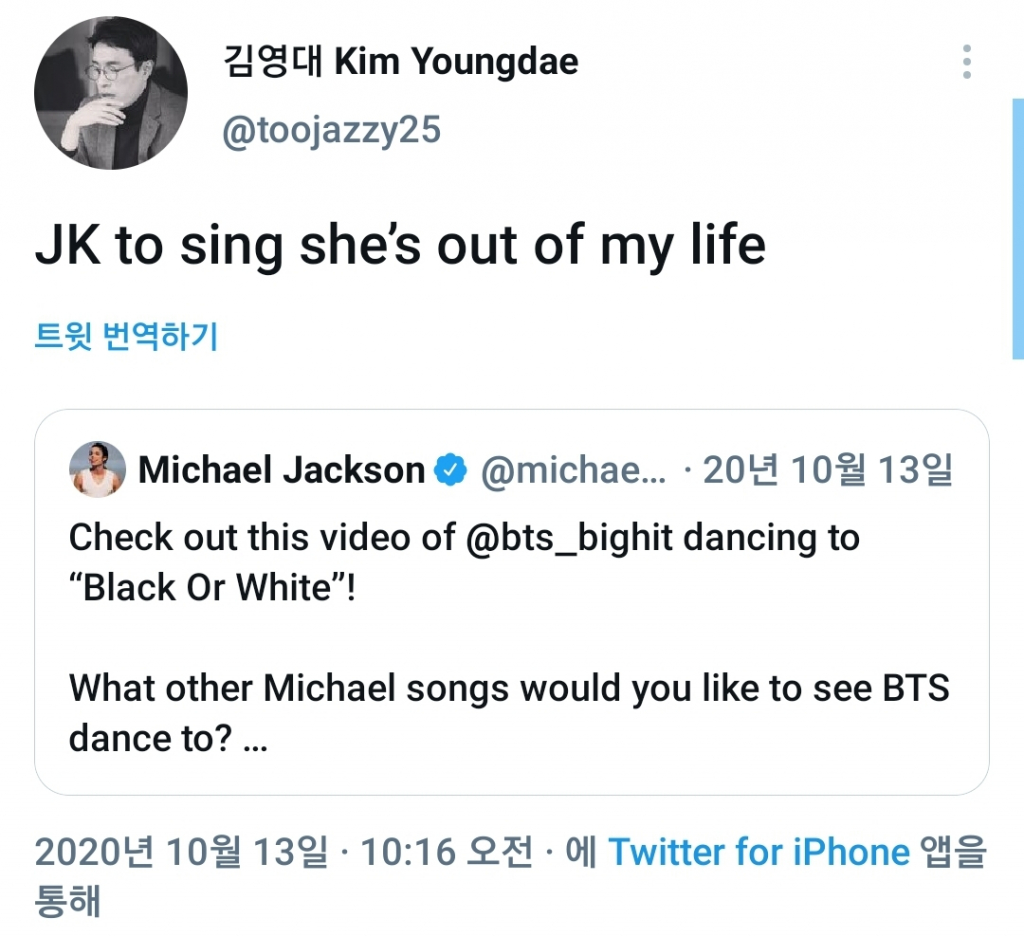The height and width of the screenshot is (936, 1024).
Task: Open the Twitter for iPhone source link
Action: click(759, 852)
